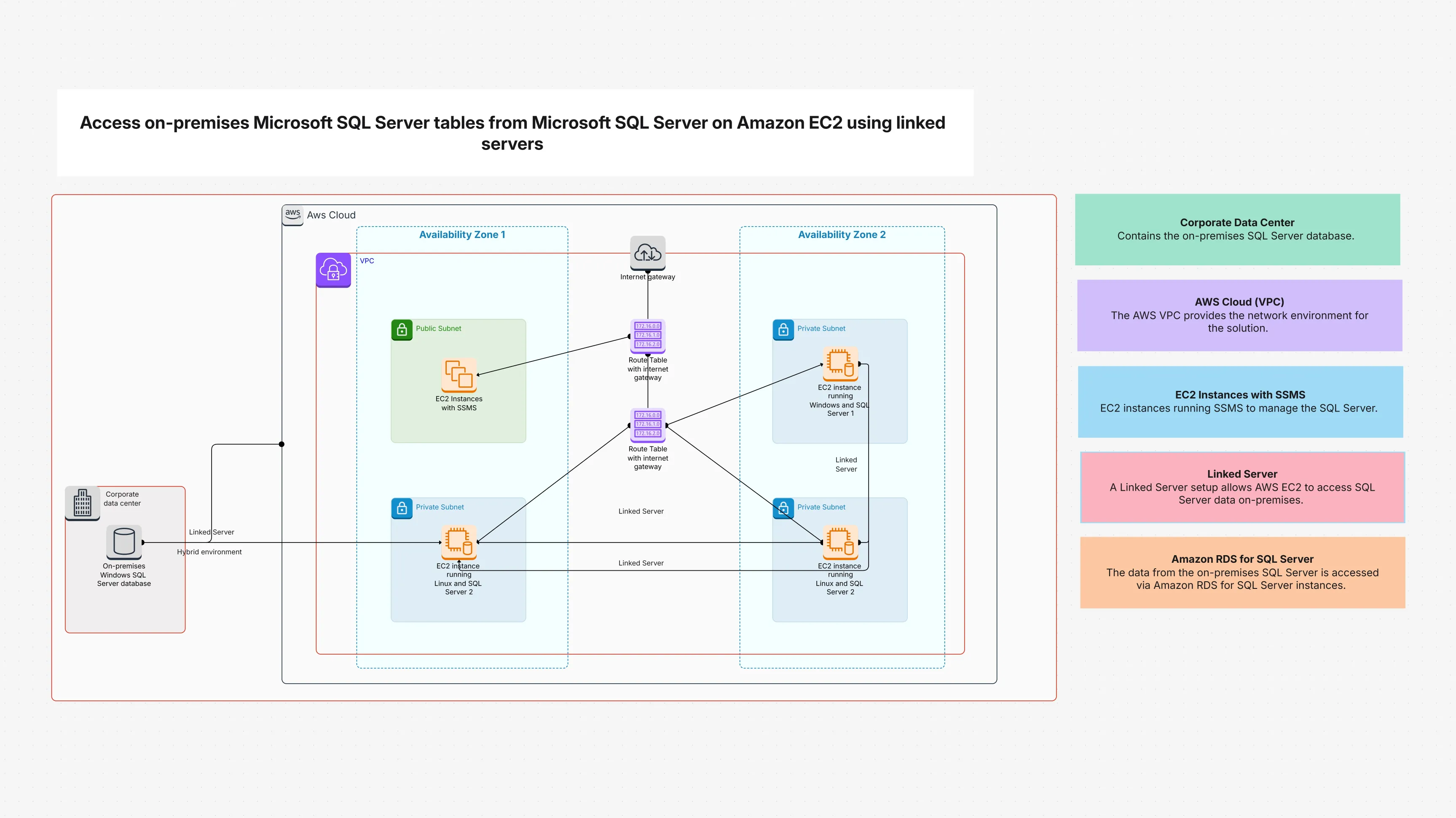The image size is (1456, 818).
Task: Select the green Corporate Data Center note
Action: pos(1238,230)
